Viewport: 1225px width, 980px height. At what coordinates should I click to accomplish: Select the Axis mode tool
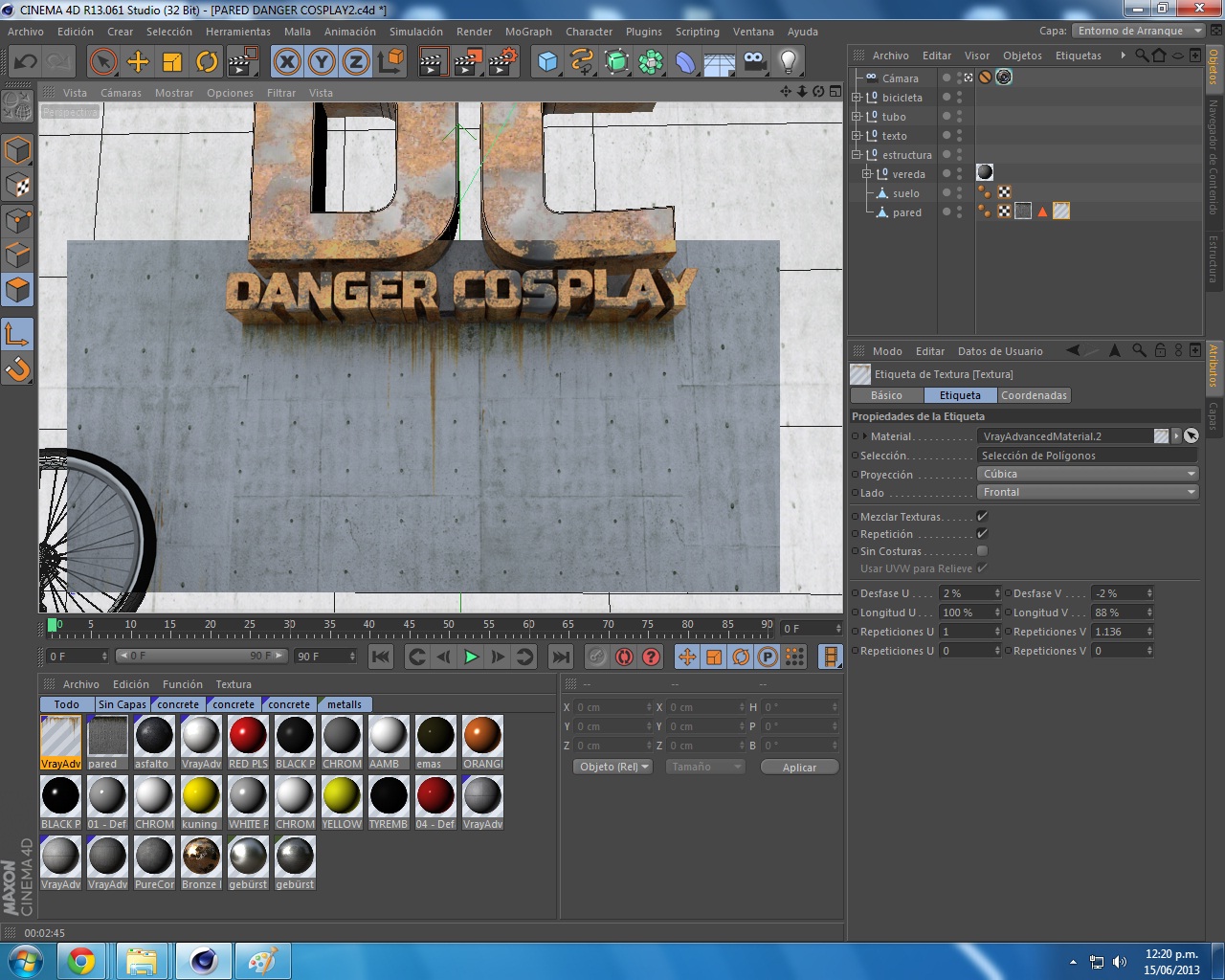coord(18,334)
